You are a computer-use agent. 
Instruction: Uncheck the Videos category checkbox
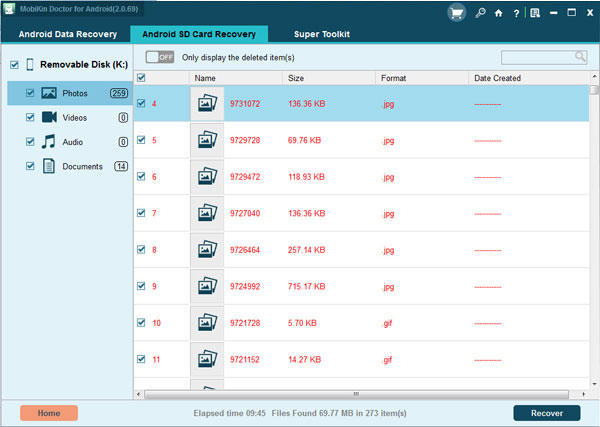click(30, 117)
